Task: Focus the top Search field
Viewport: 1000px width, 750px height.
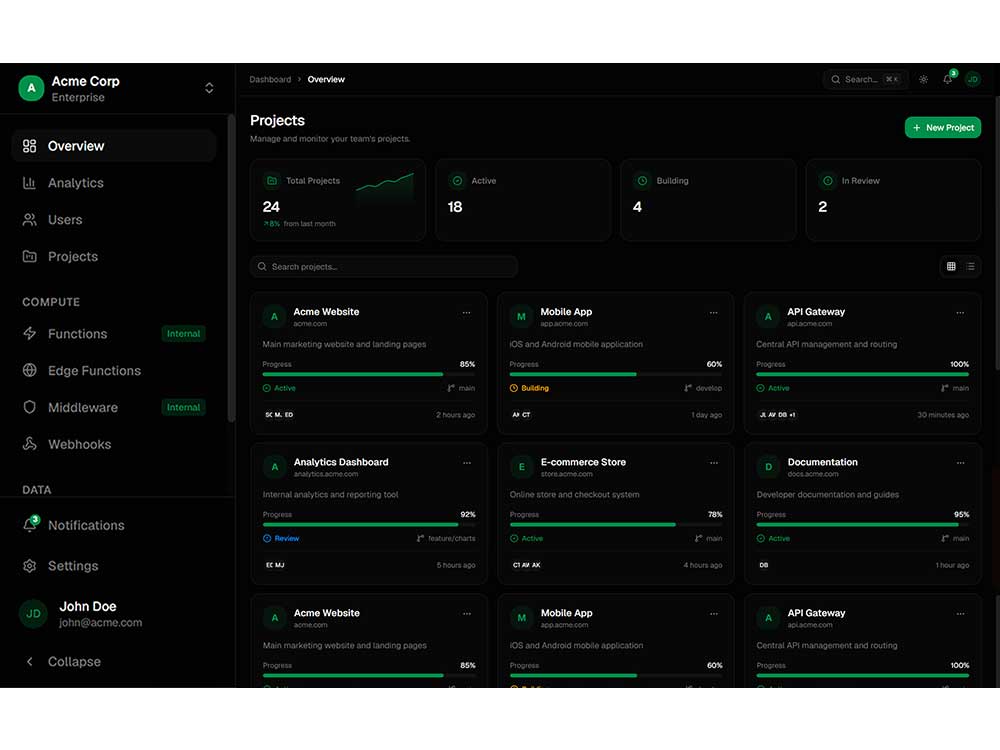Action: pos(865,79)
